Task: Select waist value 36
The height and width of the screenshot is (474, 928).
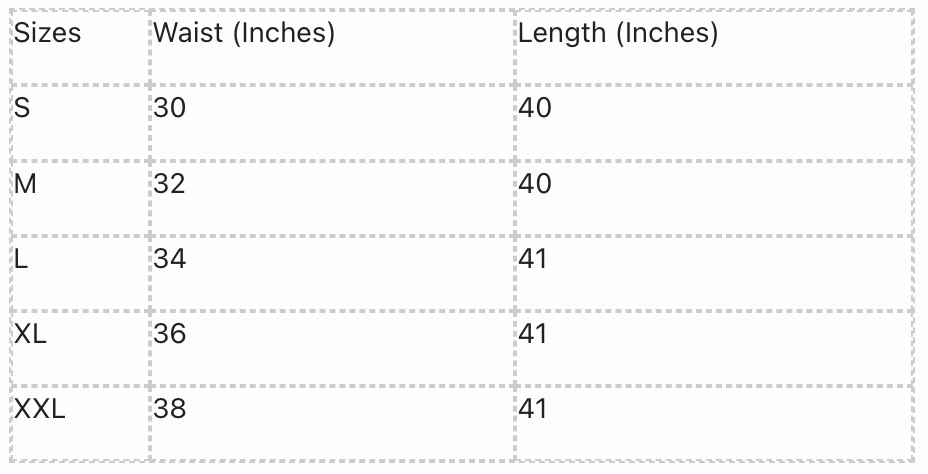Action: [170, 334]
